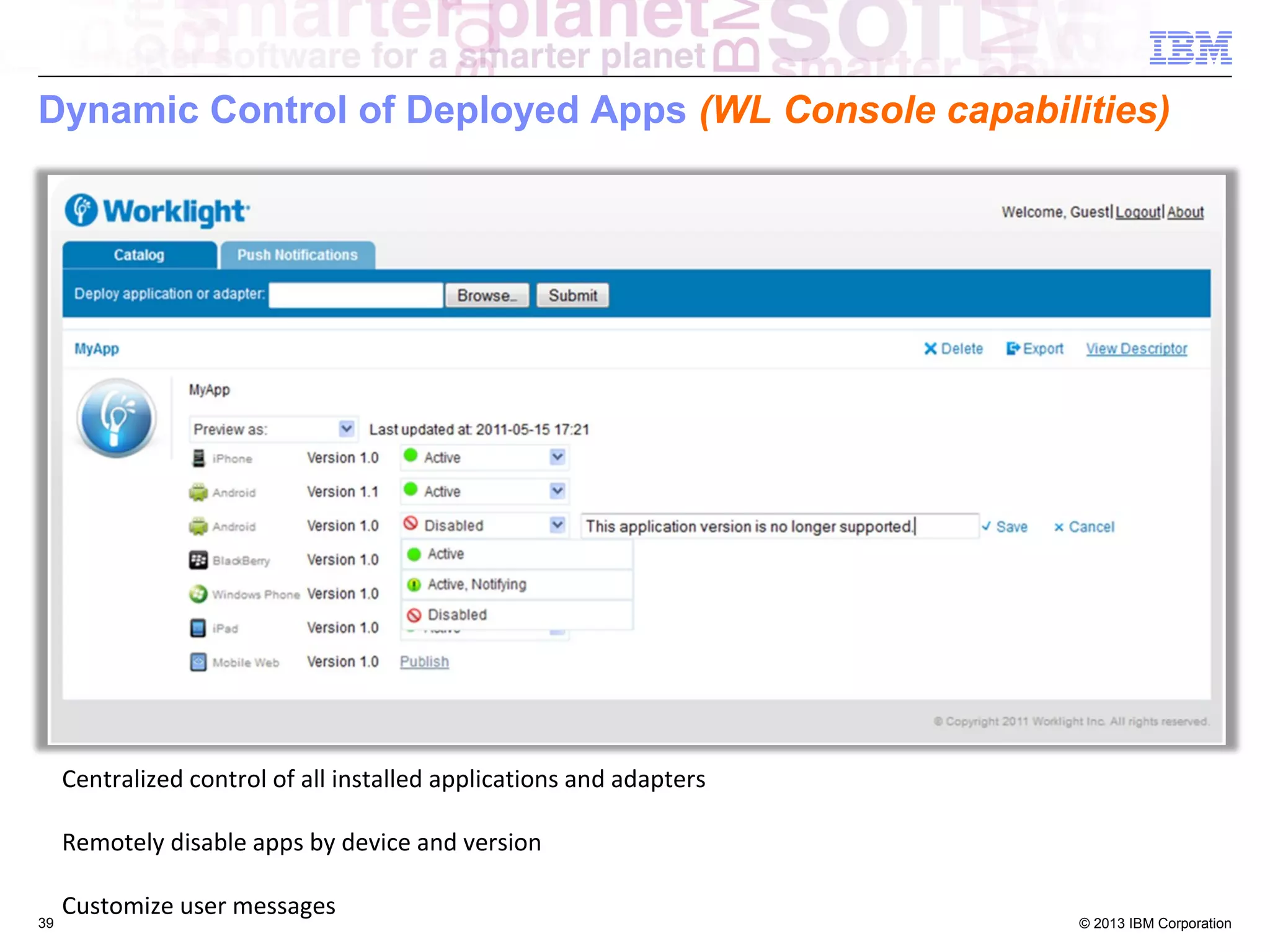Open the Preview as dropdown
The image size is (1270, 952).
click(x=273, y=429)
